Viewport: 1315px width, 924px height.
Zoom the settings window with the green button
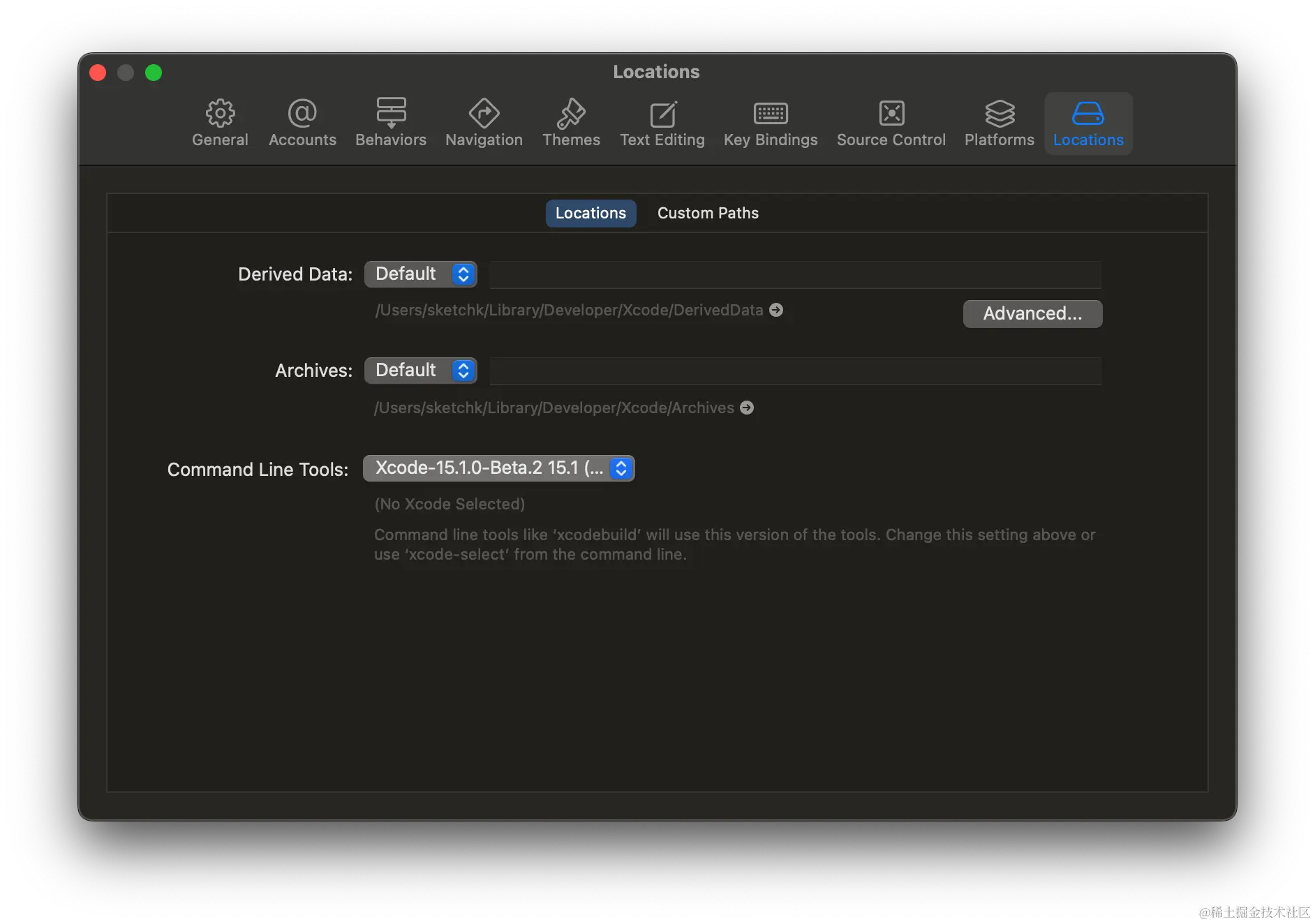tap(154, 73)
